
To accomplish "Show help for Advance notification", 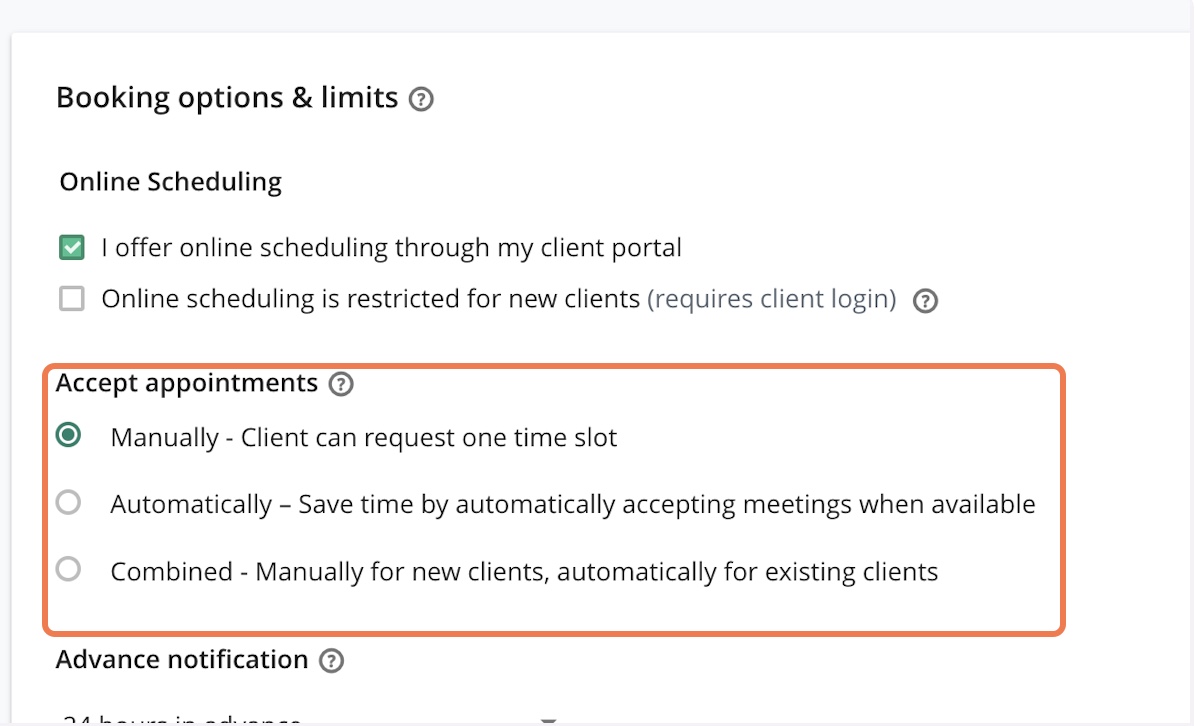I will 331,661.
